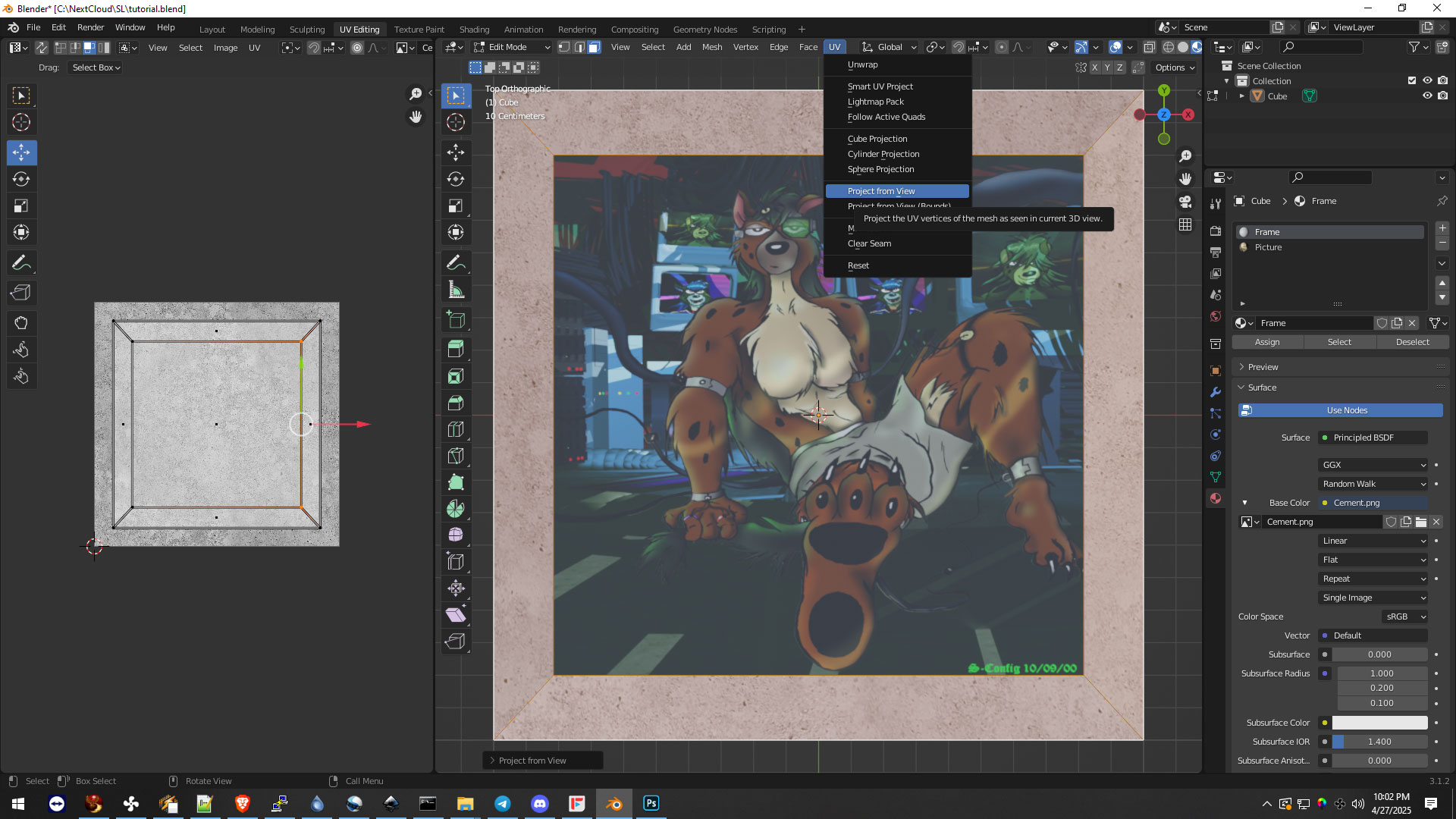Enable vertex select mode in viewport
The height and width of the screenshot is (819, 1456).
point(564,47)
